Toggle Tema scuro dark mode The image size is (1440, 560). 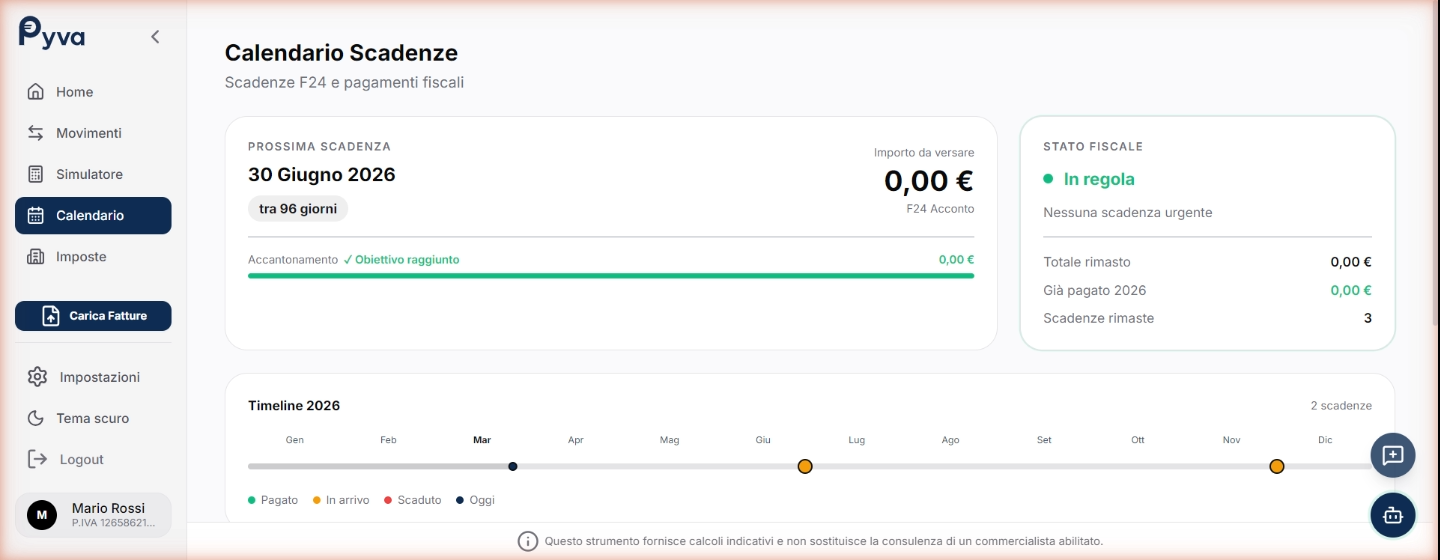[x=92, y=418]
